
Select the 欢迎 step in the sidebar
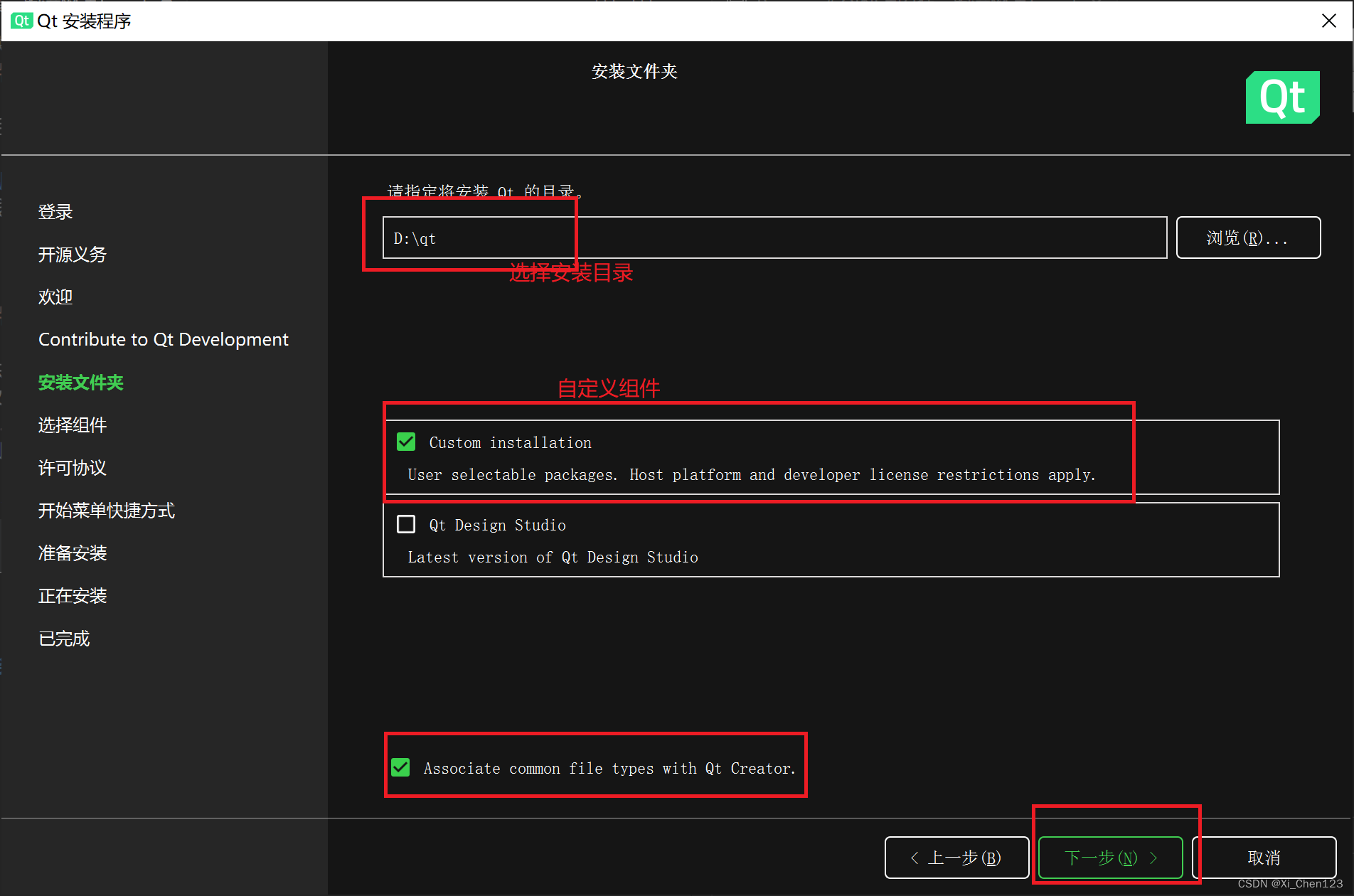pyautogui.click(x=55, y=297)
